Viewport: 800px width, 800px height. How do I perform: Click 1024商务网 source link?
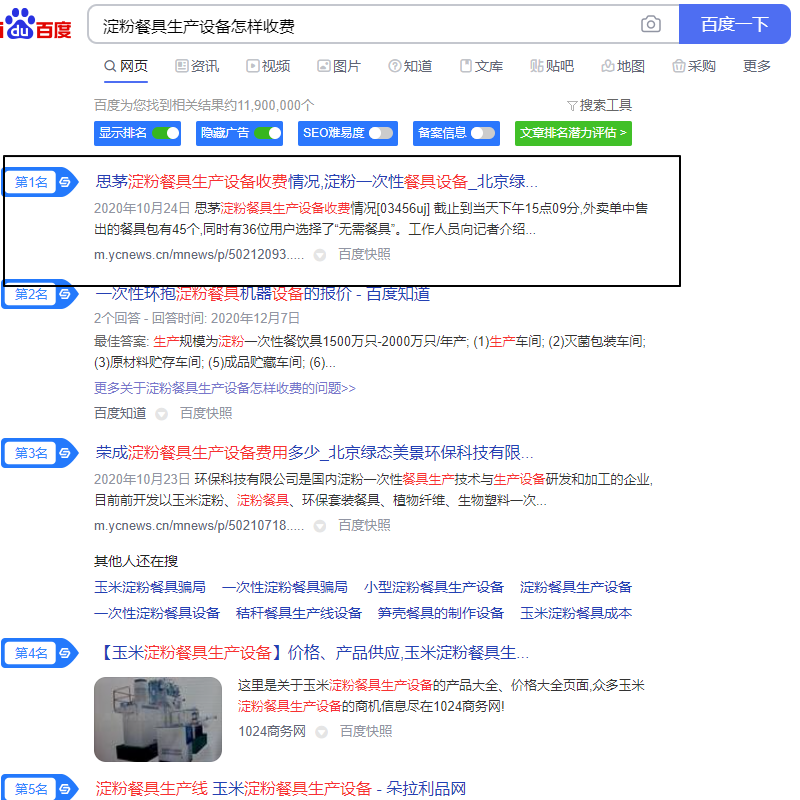[272, 732]
